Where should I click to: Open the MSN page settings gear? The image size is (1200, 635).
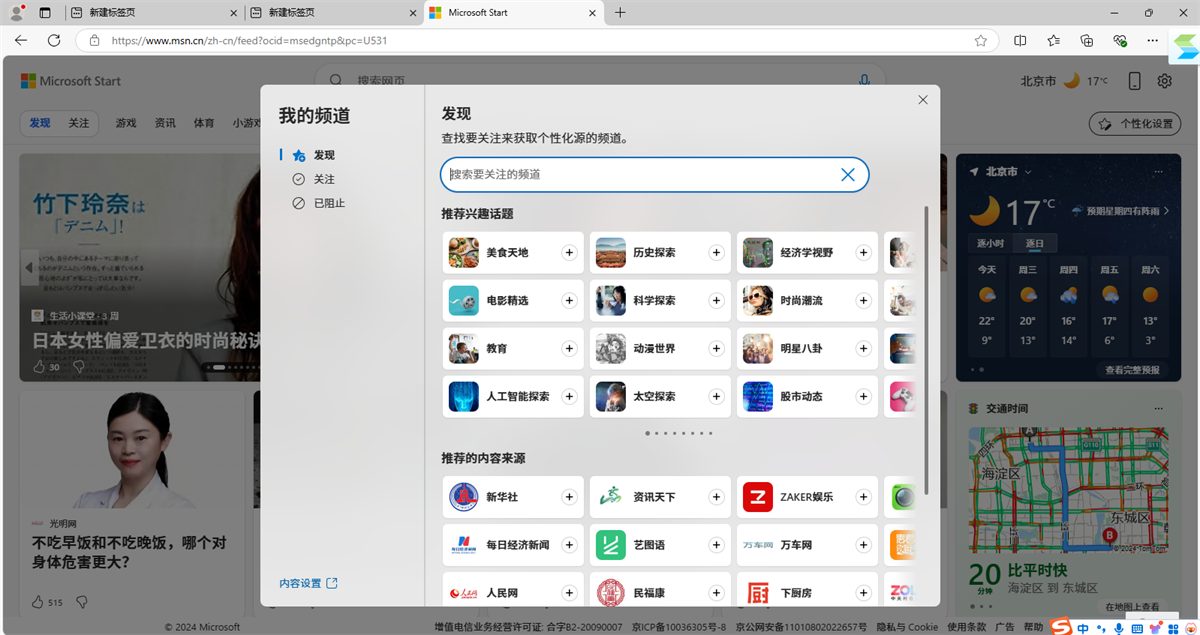1165,81
